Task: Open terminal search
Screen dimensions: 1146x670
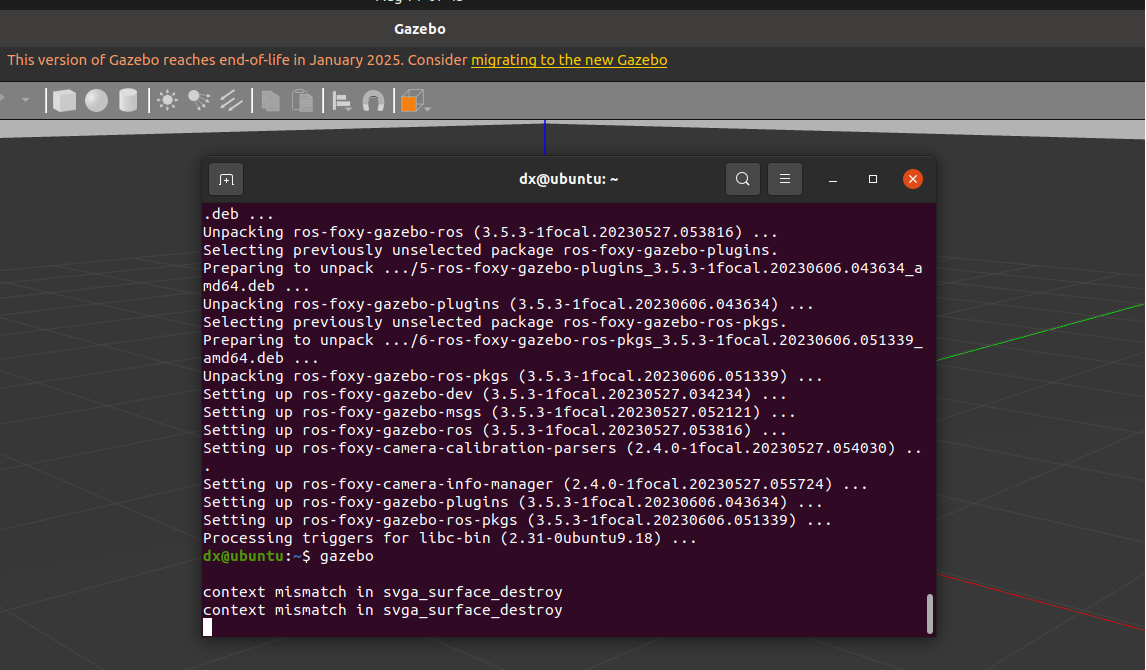Action: click(743, 179)
